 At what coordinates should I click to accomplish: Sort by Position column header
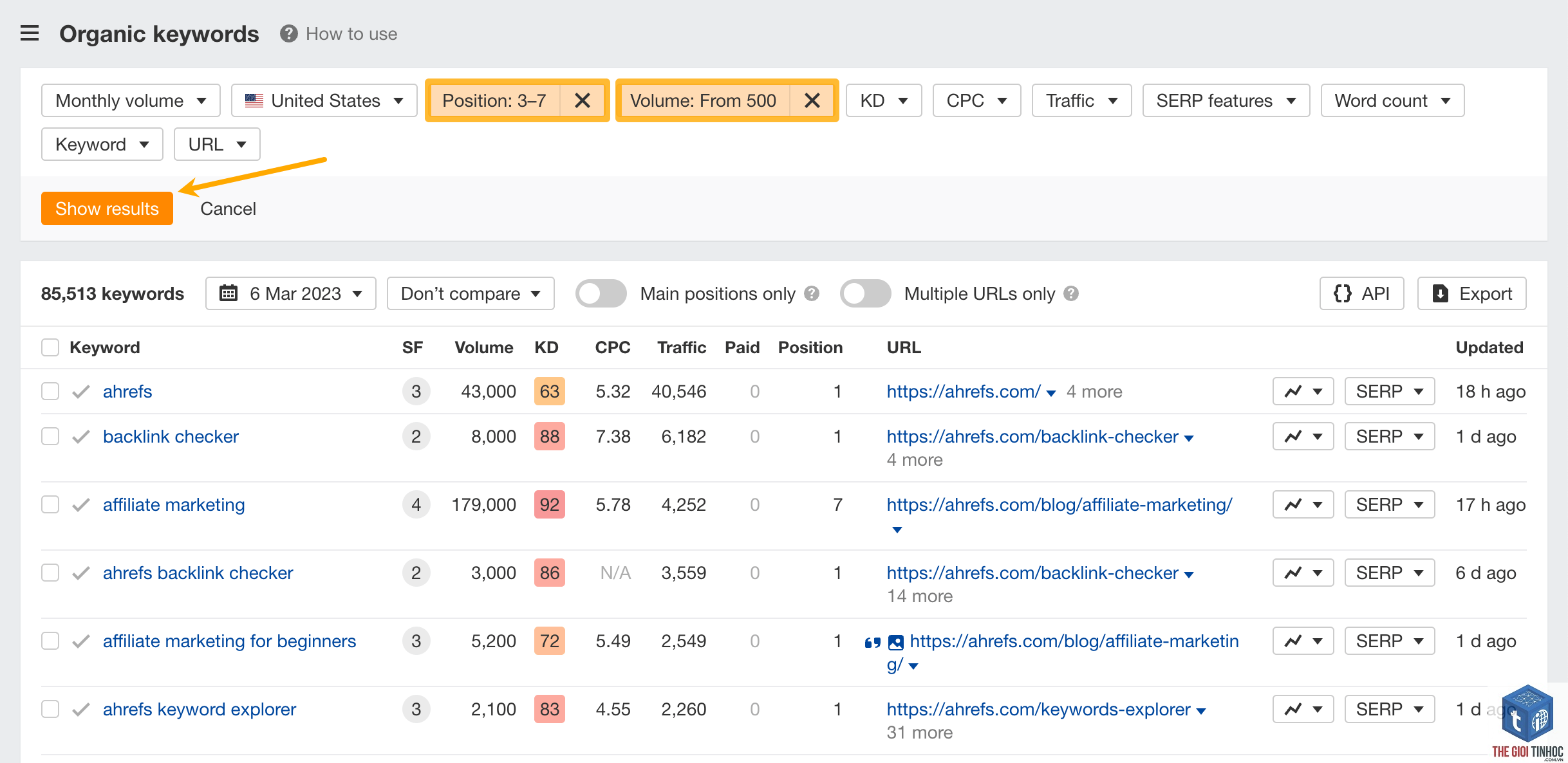click(810, 347)
